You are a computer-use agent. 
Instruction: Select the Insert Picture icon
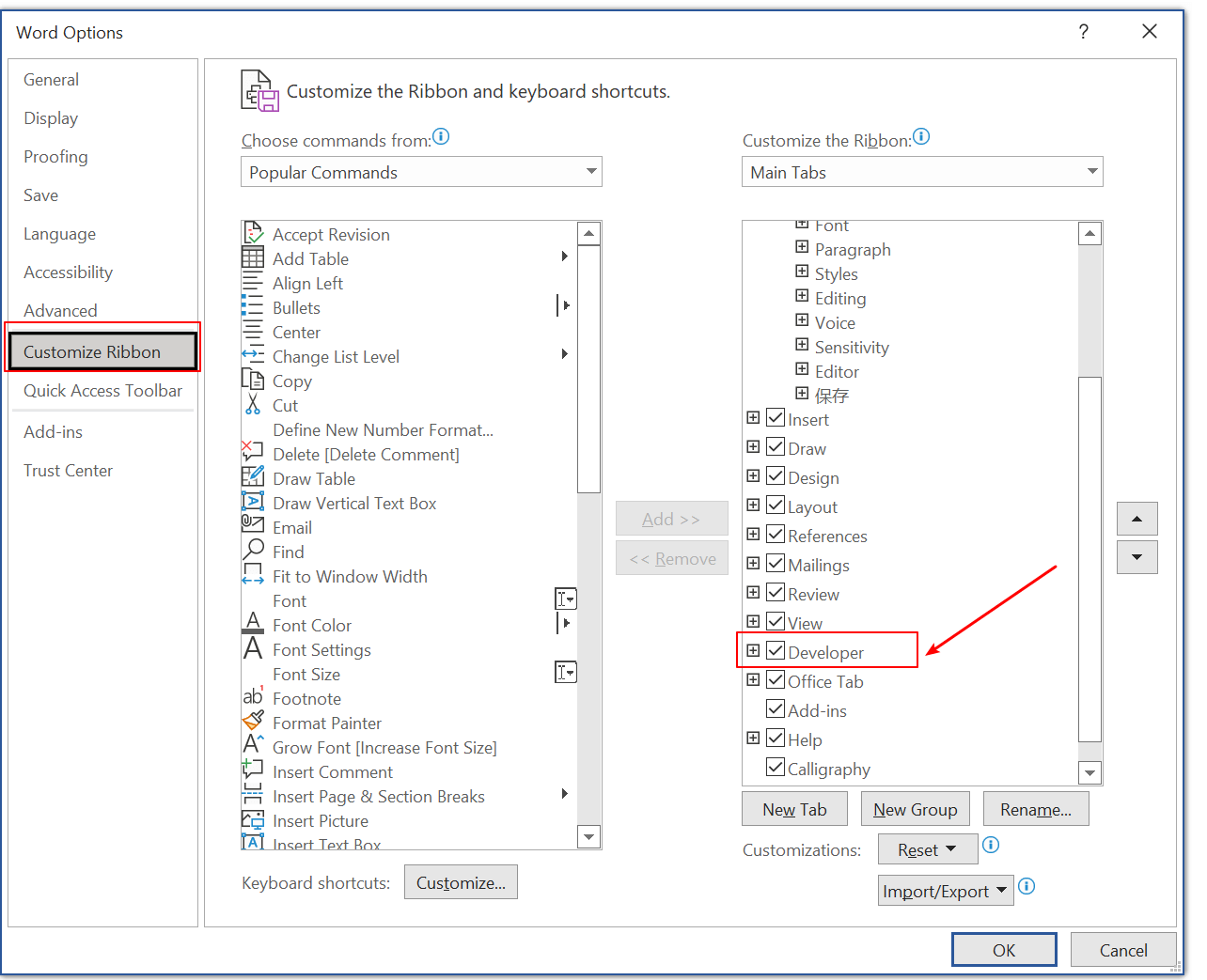(x=253, y=819)
